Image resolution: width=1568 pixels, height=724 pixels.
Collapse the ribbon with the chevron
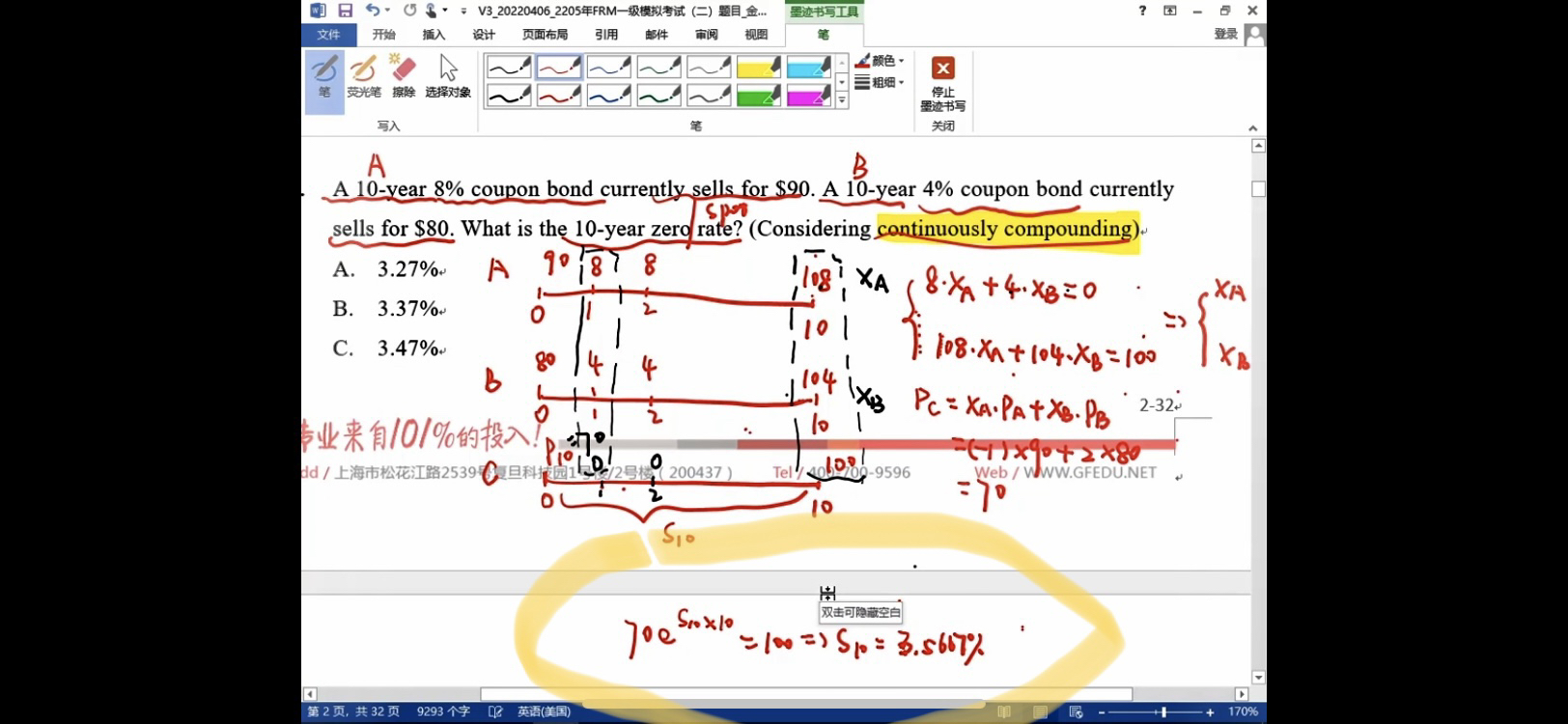tap(1252, 128)
